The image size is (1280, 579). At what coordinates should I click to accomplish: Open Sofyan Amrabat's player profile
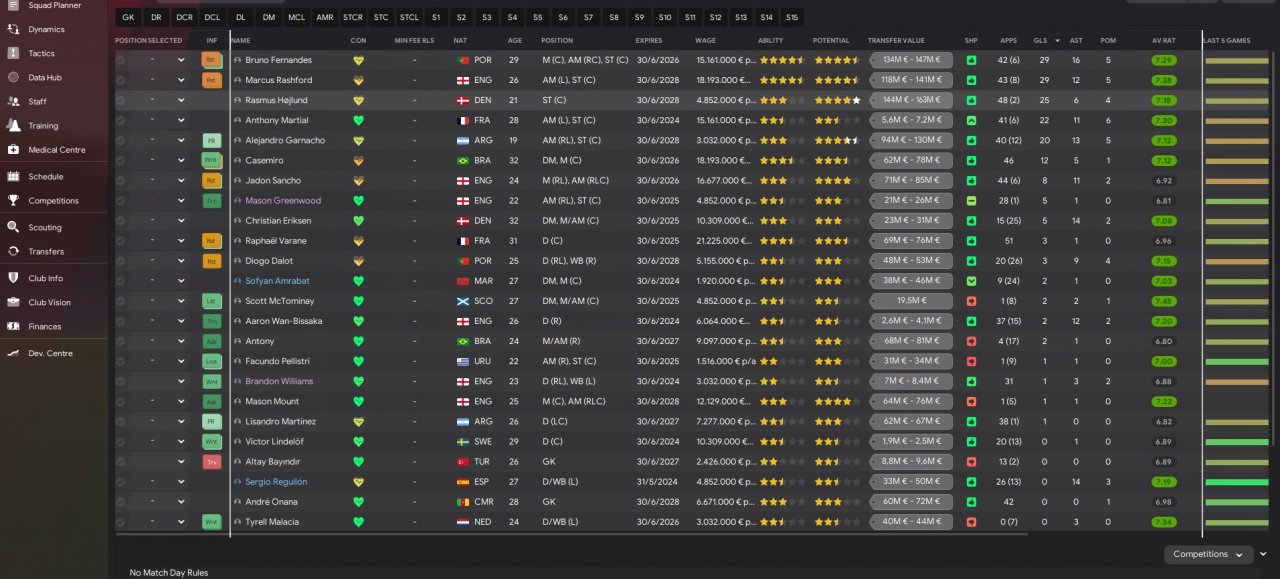pyautogui.click(x=276, y=281)
